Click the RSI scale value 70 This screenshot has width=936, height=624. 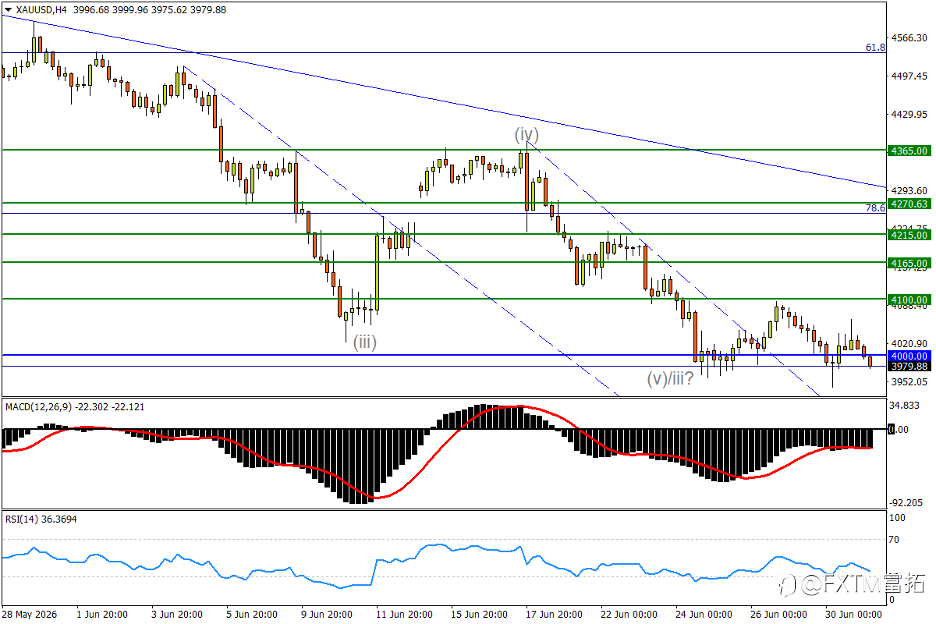894,540
